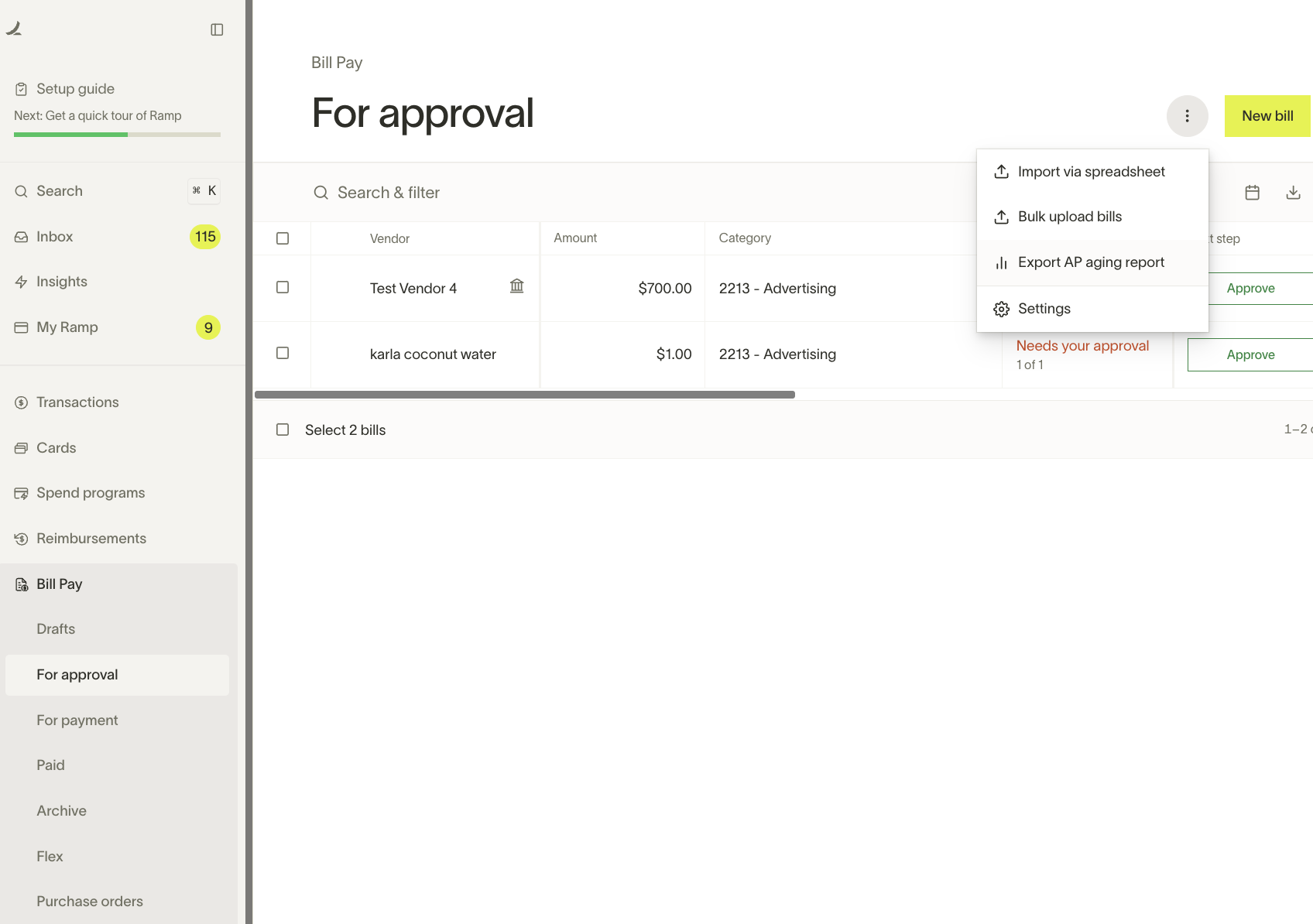Go to Reimbursements page
1313x924 pixels.
pyautogui.click(x=91, y=539)
